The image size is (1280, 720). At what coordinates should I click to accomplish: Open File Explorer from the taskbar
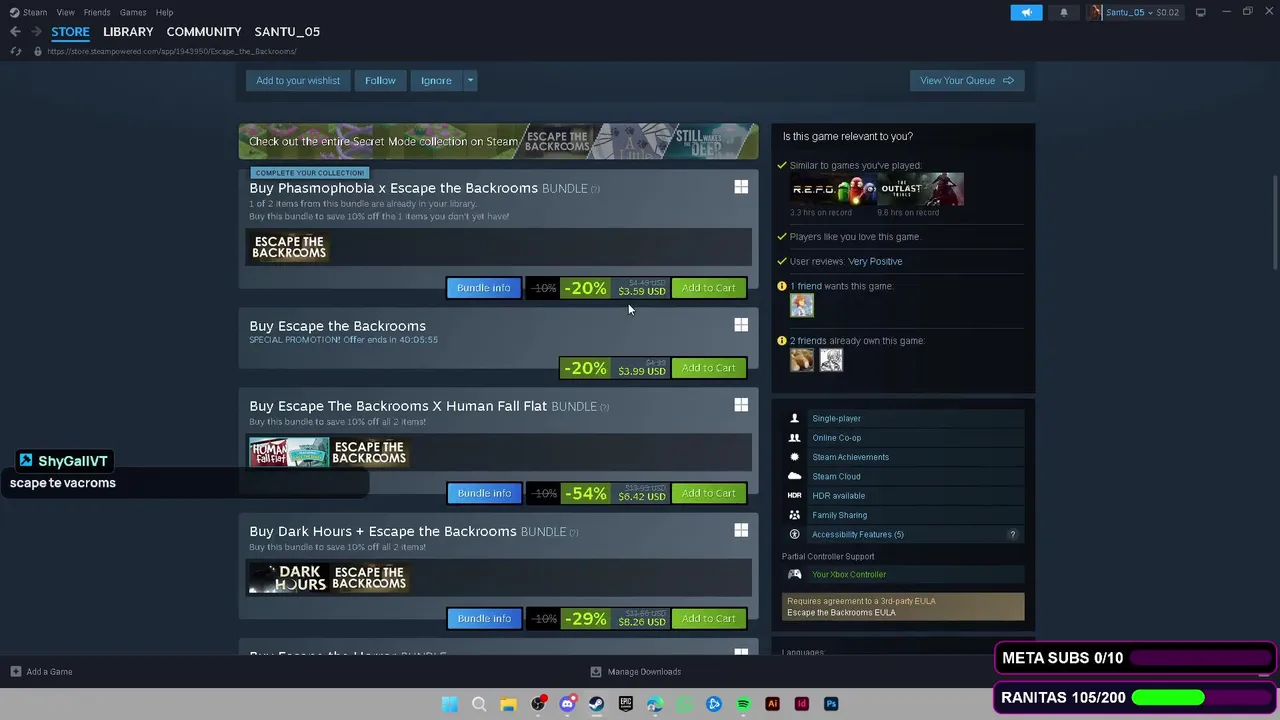click(508, 704)
